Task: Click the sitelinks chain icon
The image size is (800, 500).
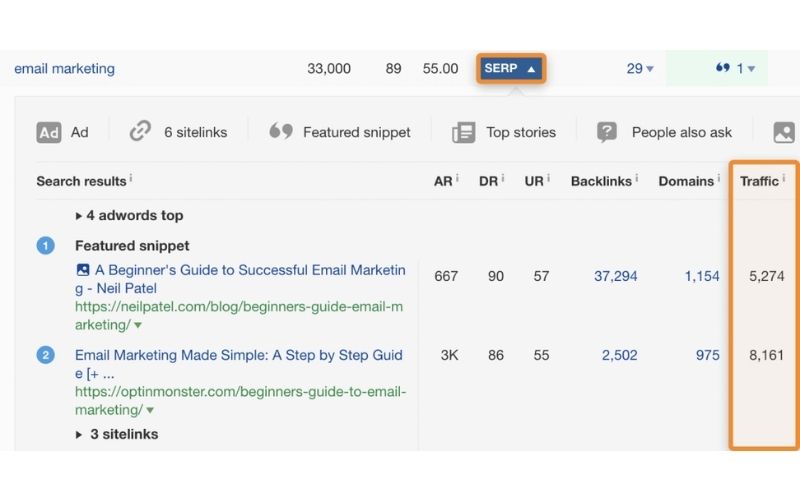Action: [x=140, y=131]
